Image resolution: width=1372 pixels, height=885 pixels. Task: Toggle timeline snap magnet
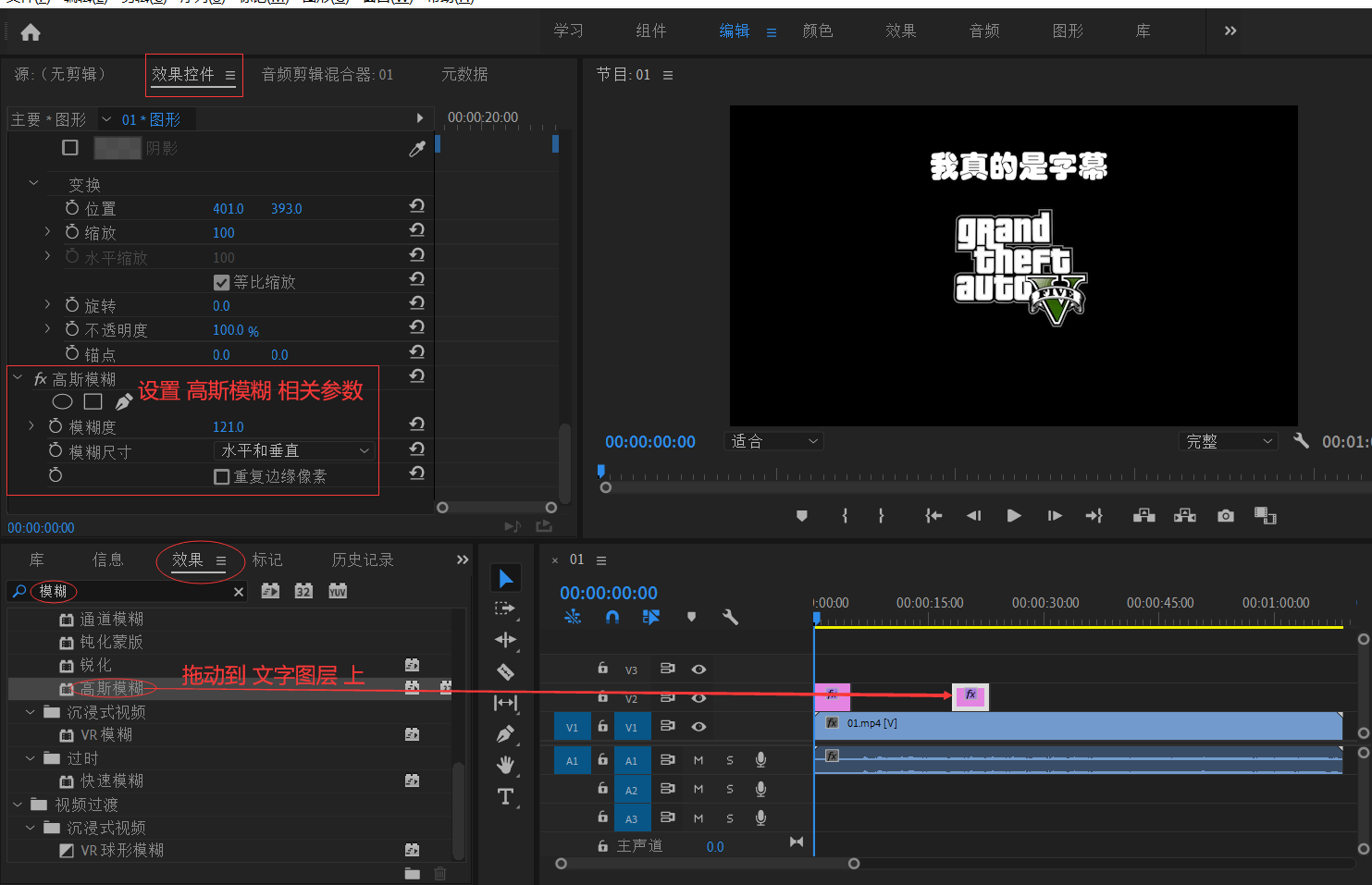[612, 617]
